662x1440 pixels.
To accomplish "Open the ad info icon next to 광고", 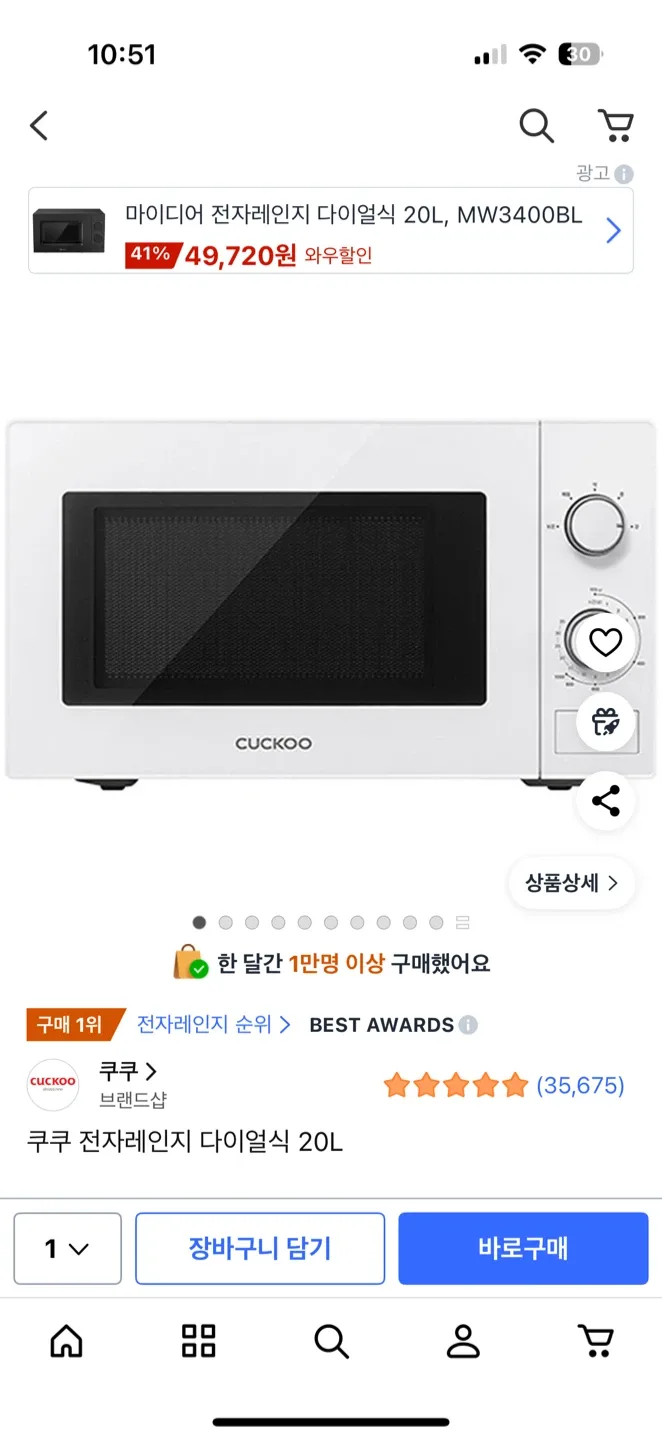I will pos(624,174).
